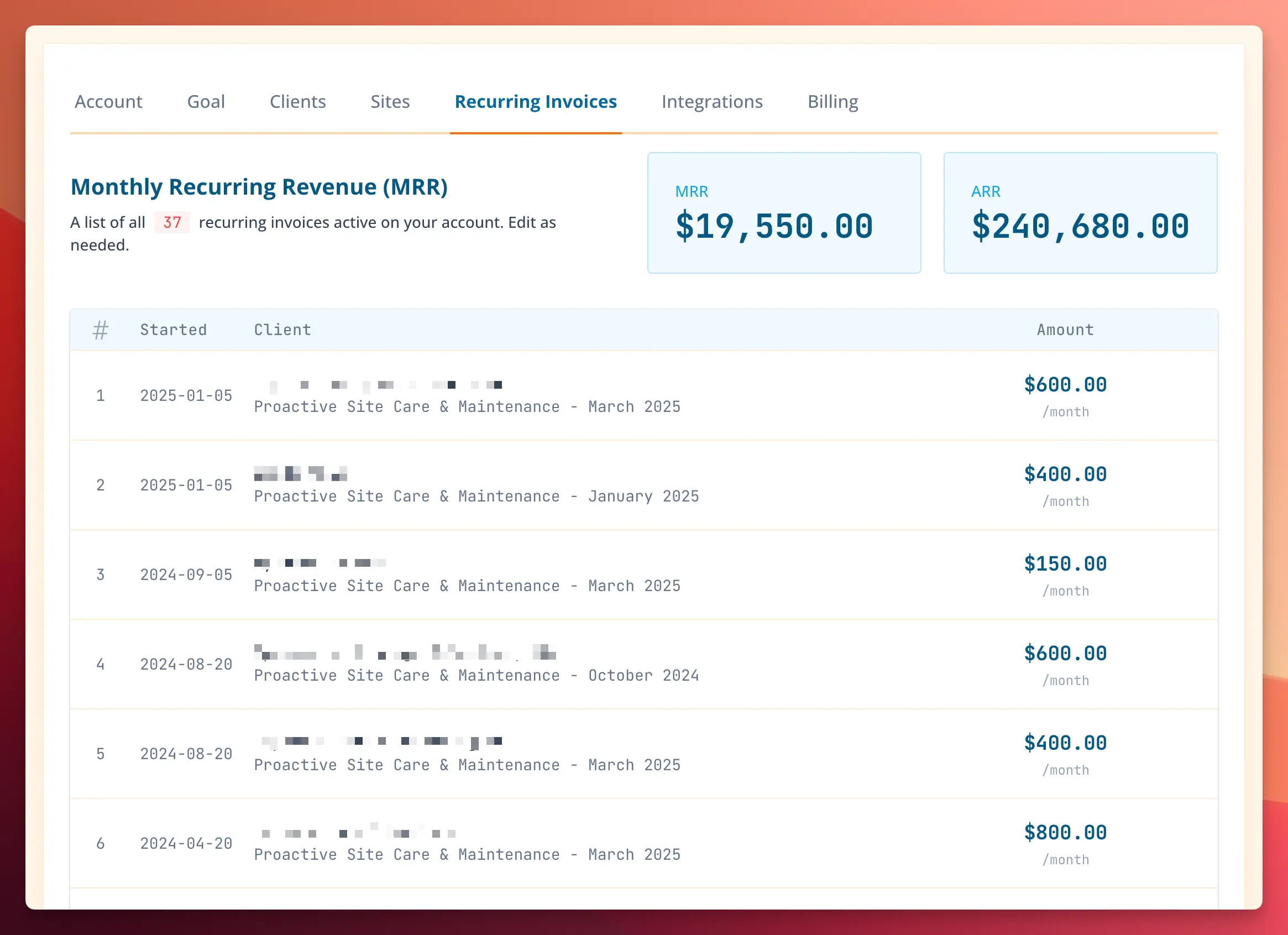1288x935 pixels.
Task: Click the Amount column header
Action: [x=1065, y=330]
